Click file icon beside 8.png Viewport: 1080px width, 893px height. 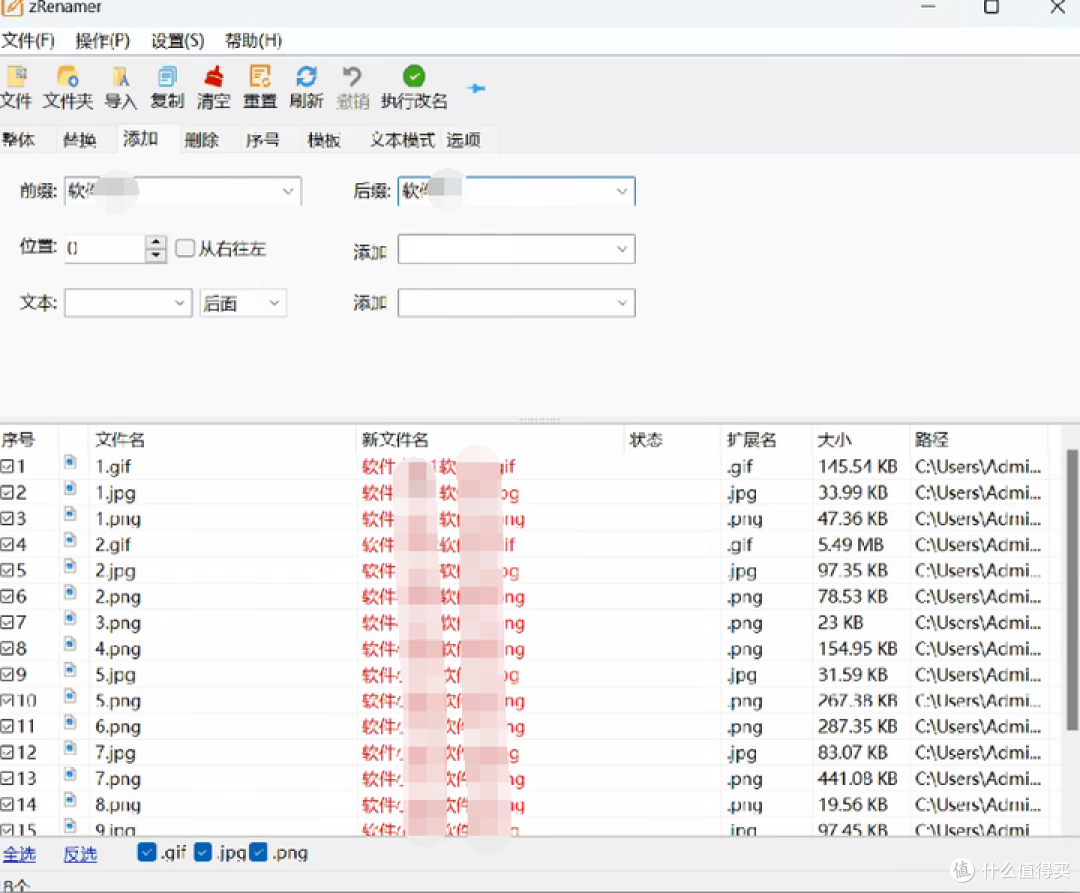(x=70, y=799)
